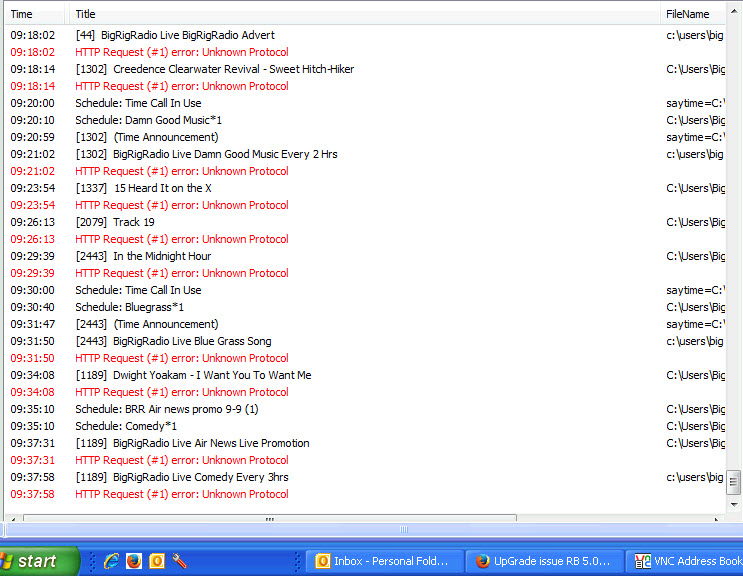Click the Firefox icon on UpGrade issue taskbar button
Screen dimensions: 743x576
point(482,561)
